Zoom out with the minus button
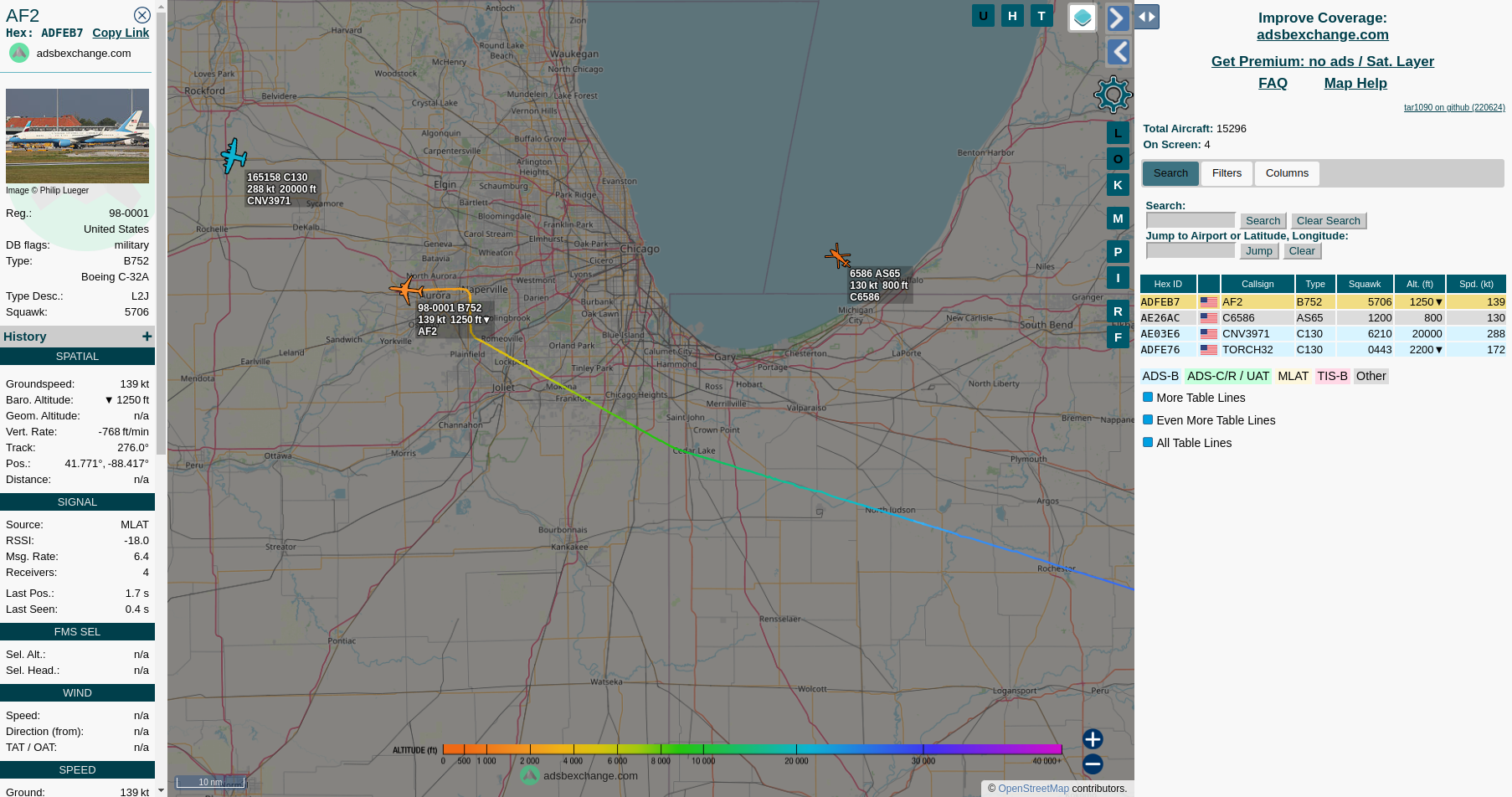Image resolution: width=1512 pixels, height=797 pixels. [x=1093, y=764]
